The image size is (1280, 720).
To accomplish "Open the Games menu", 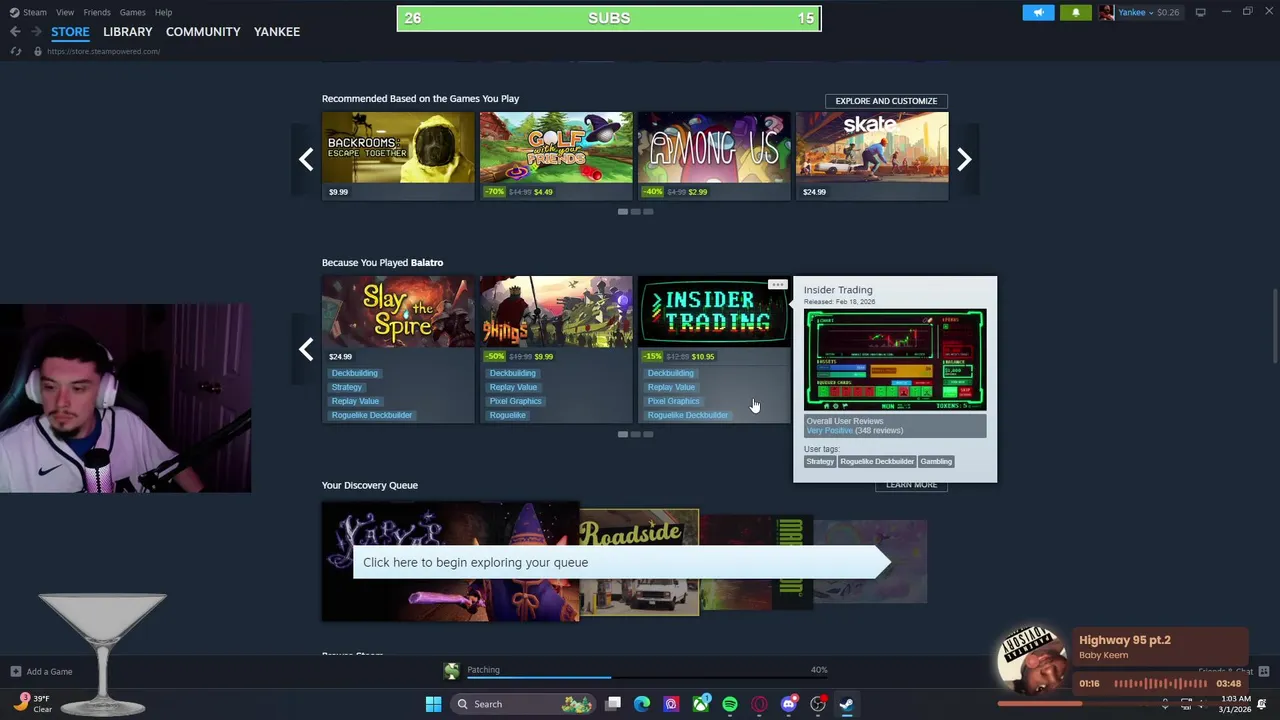I will [132, 12].
